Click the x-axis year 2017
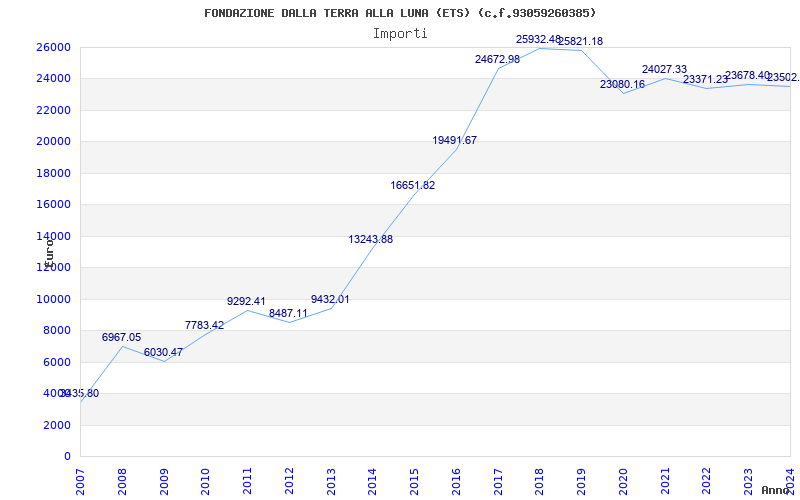 tap(498, 482)
